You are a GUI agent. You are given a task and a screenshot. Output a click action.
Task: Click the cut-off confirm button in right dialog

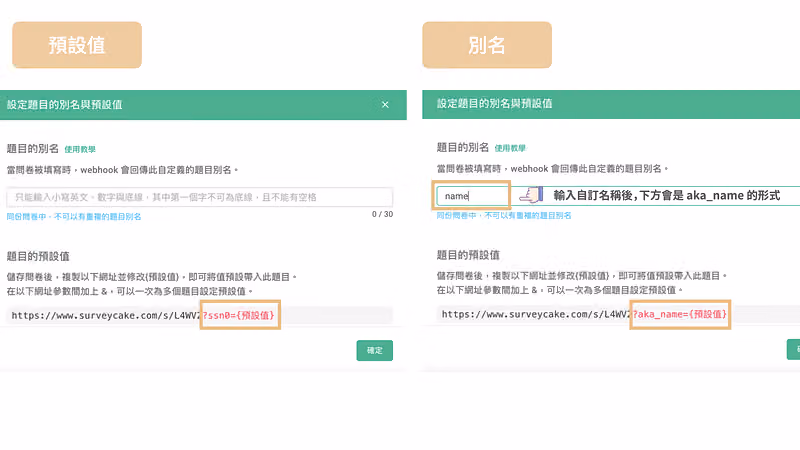pos(793,349)
